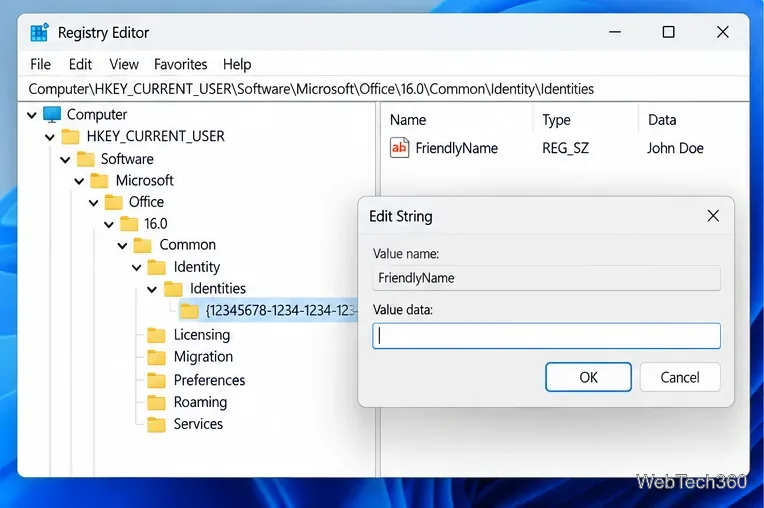
Task: Click the Licensing folder icon
Action: click(x=156, y=335)
